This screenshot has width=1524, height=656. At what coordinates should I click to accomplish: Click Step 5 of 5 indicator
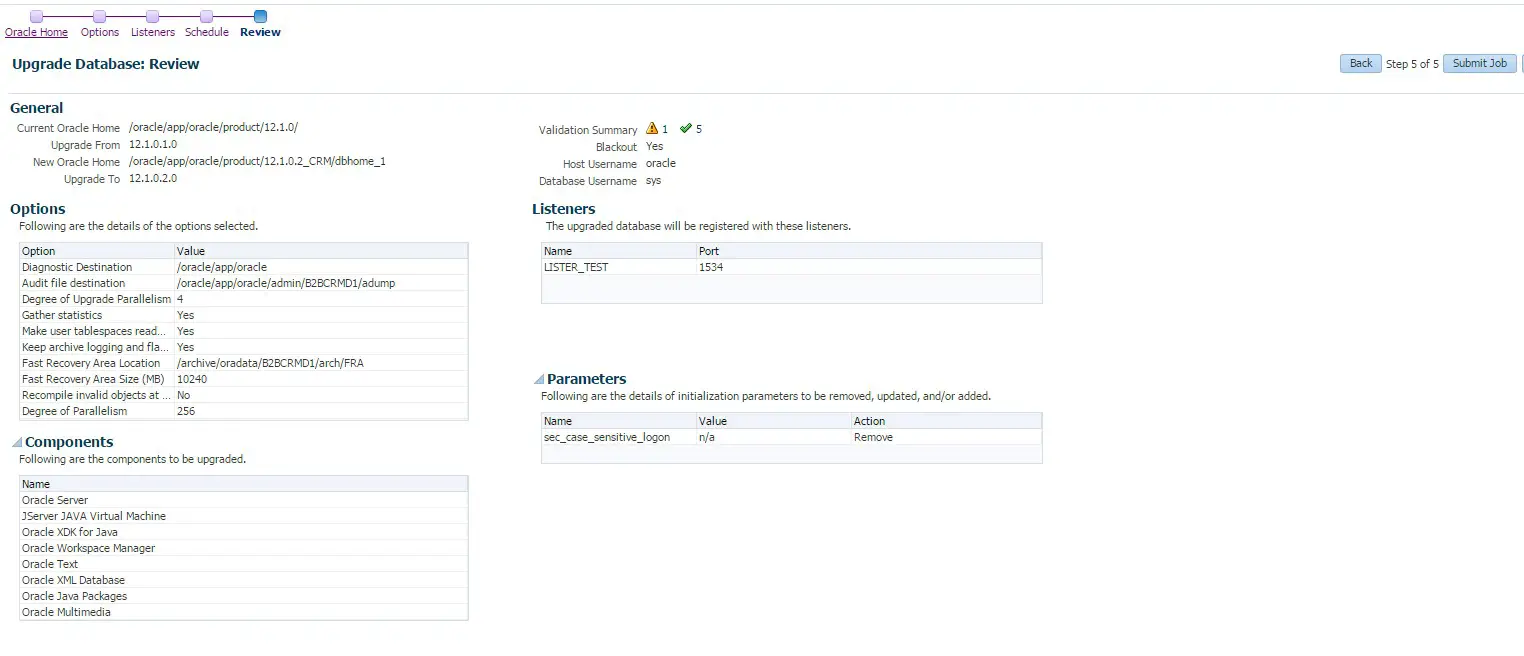(1412, 64)
